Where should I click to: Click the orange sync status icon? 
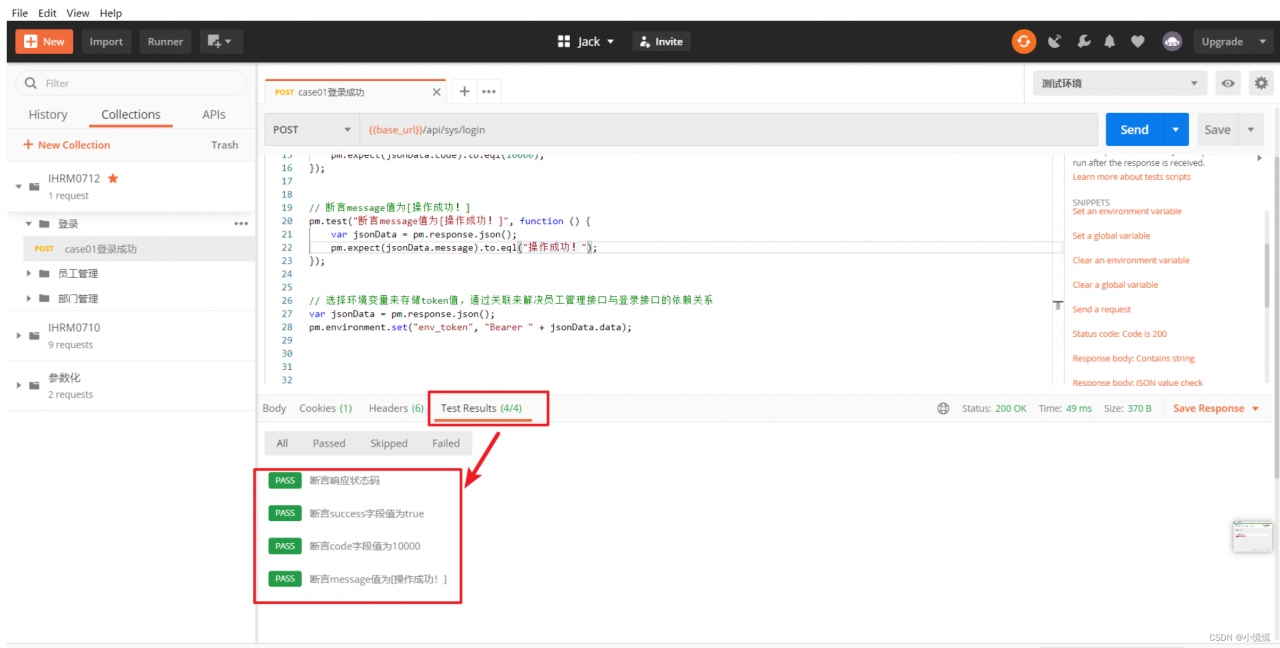point(1023,41)
